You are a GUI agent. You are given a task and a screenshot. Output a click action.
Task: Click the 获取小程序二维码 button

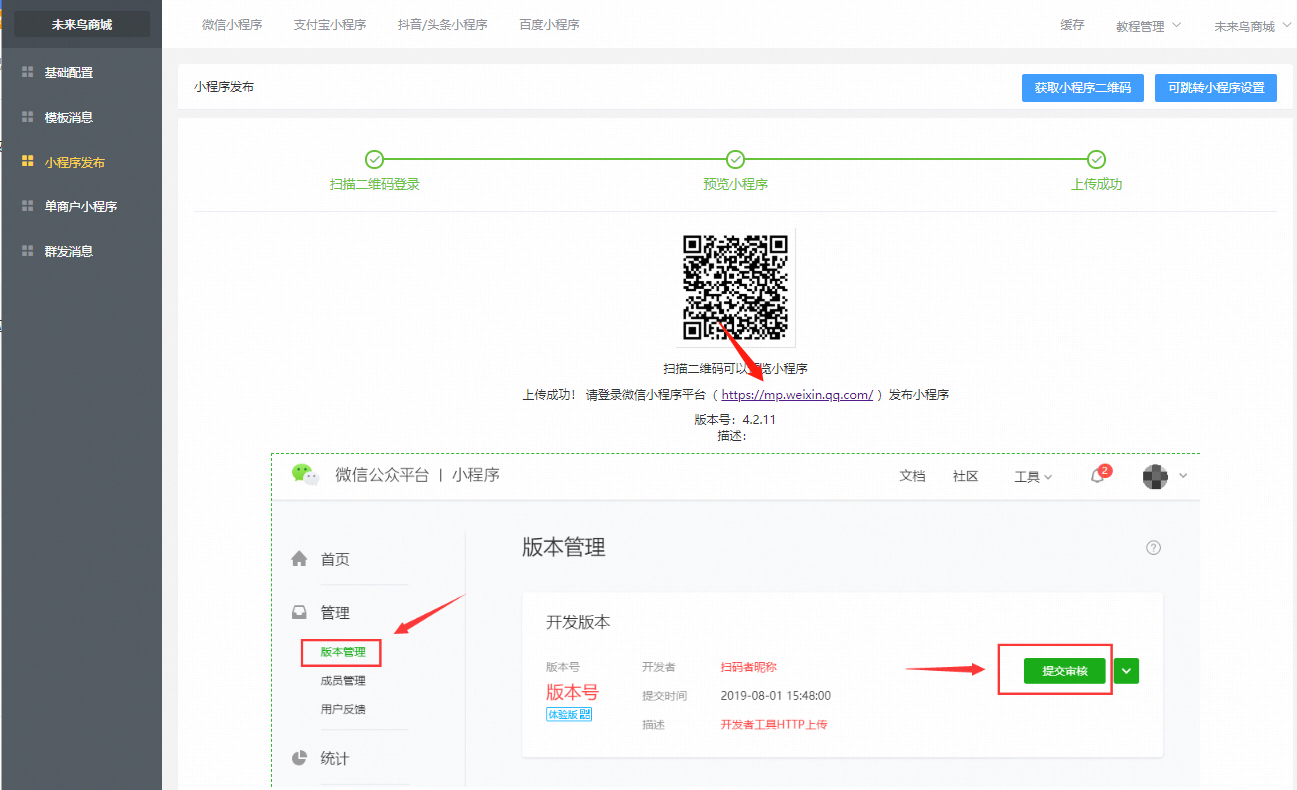1082,88
